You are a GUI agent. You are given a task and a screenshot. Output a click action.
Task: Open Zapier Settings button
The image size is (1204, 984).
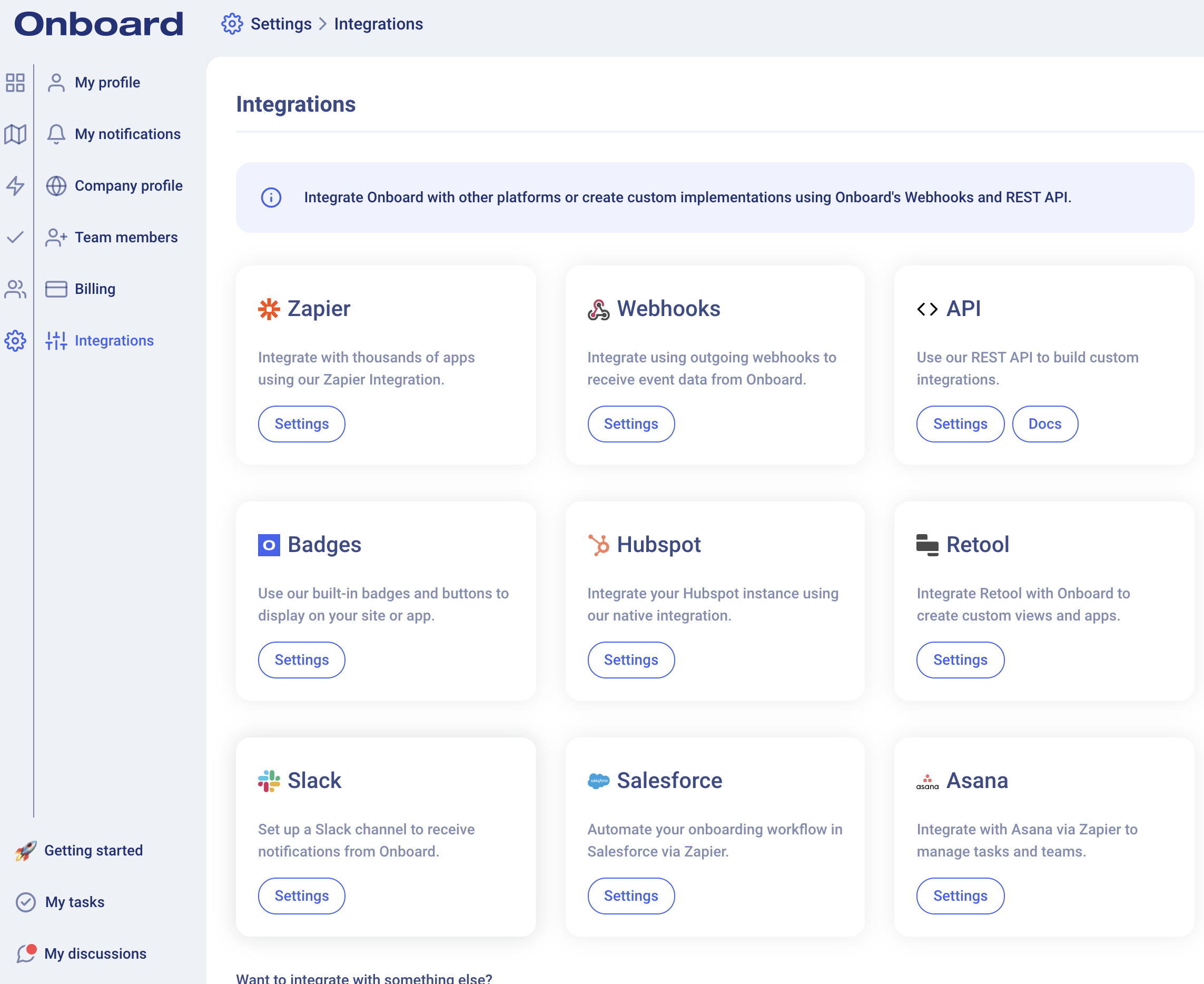(x=301, y=424)
